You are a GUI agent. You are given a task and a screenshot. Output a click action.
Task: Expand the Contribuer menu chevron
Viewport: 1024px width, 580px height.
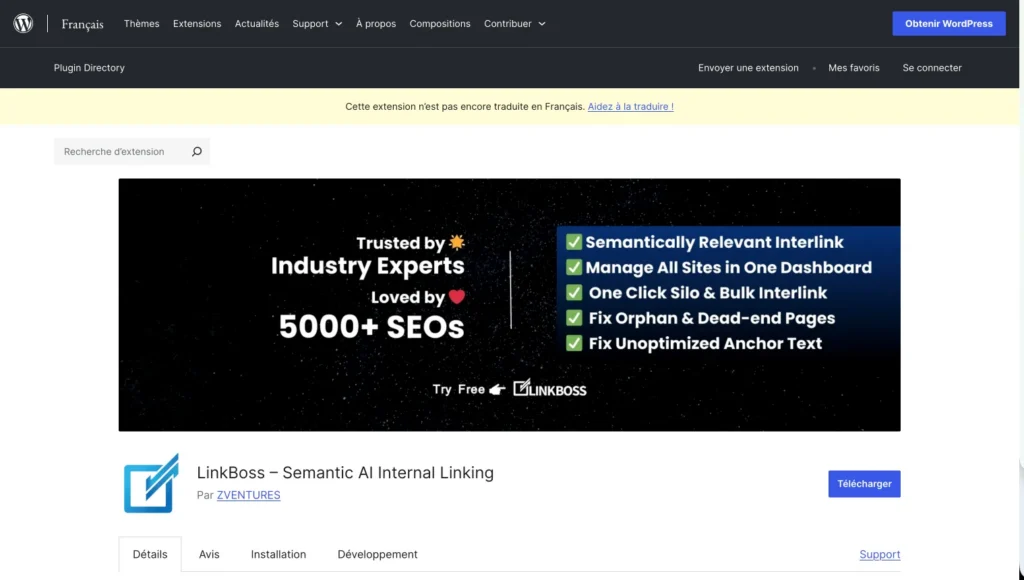542,24
